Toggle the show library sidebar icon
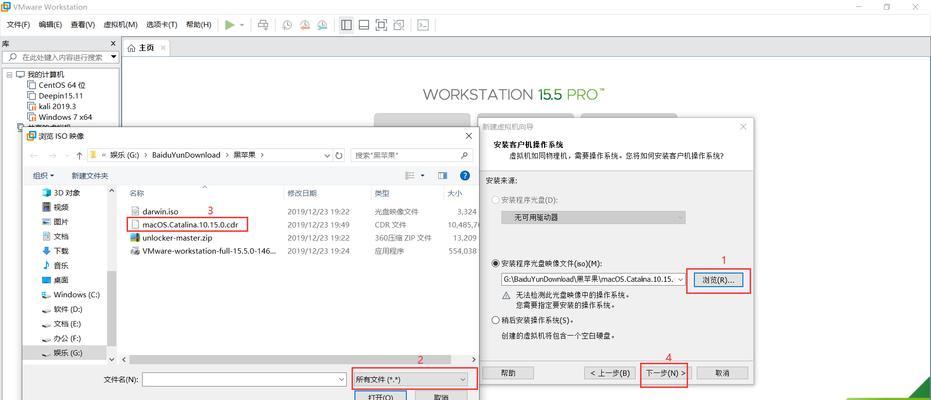 pyautogui.click(x=346, y=24)
